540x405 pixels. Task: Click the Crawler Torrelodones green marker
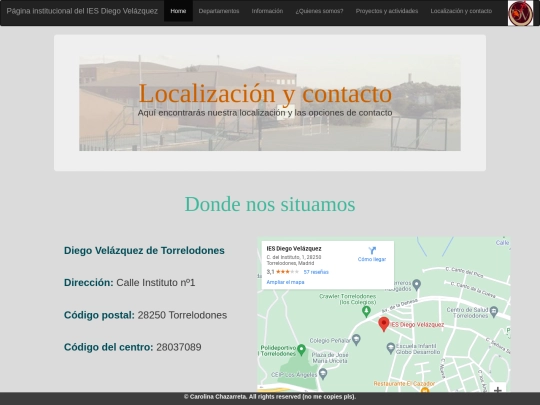coord(366,312)
